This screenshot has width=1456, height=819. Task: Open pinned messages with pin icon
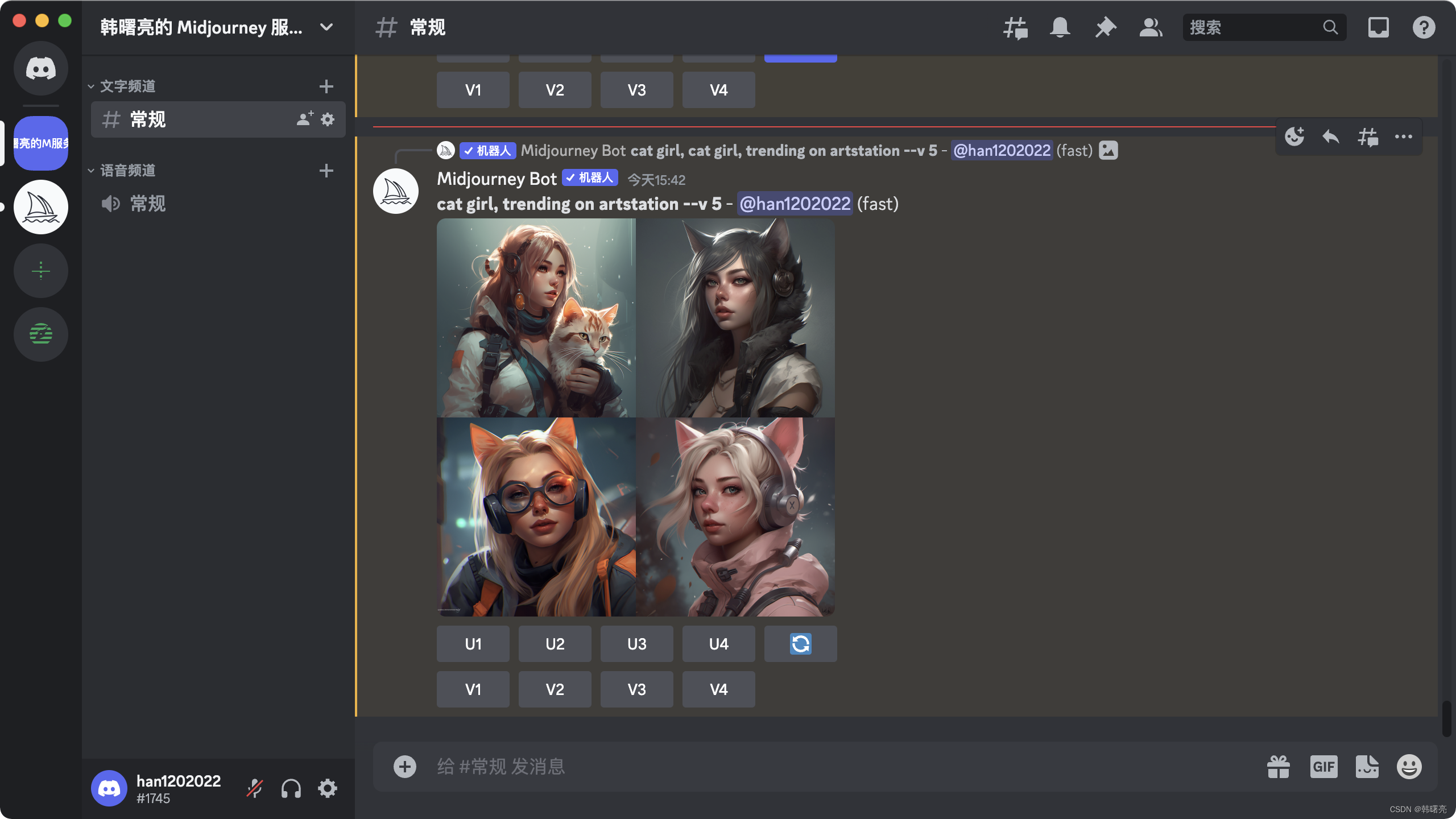click(x=1105, y=27)
